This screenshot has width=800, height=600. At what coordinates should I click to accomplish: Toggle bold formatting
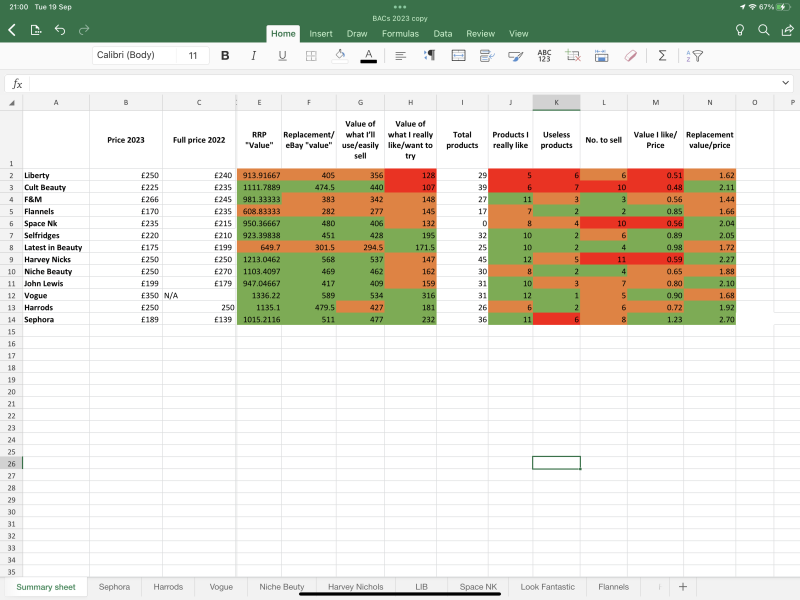coord(225,56)
